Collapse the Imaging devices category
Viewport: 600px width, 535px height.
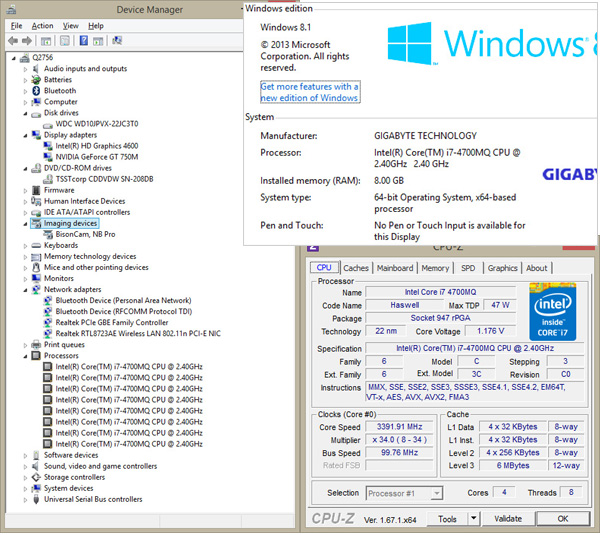pyautogui.click(x=25, y=224)
